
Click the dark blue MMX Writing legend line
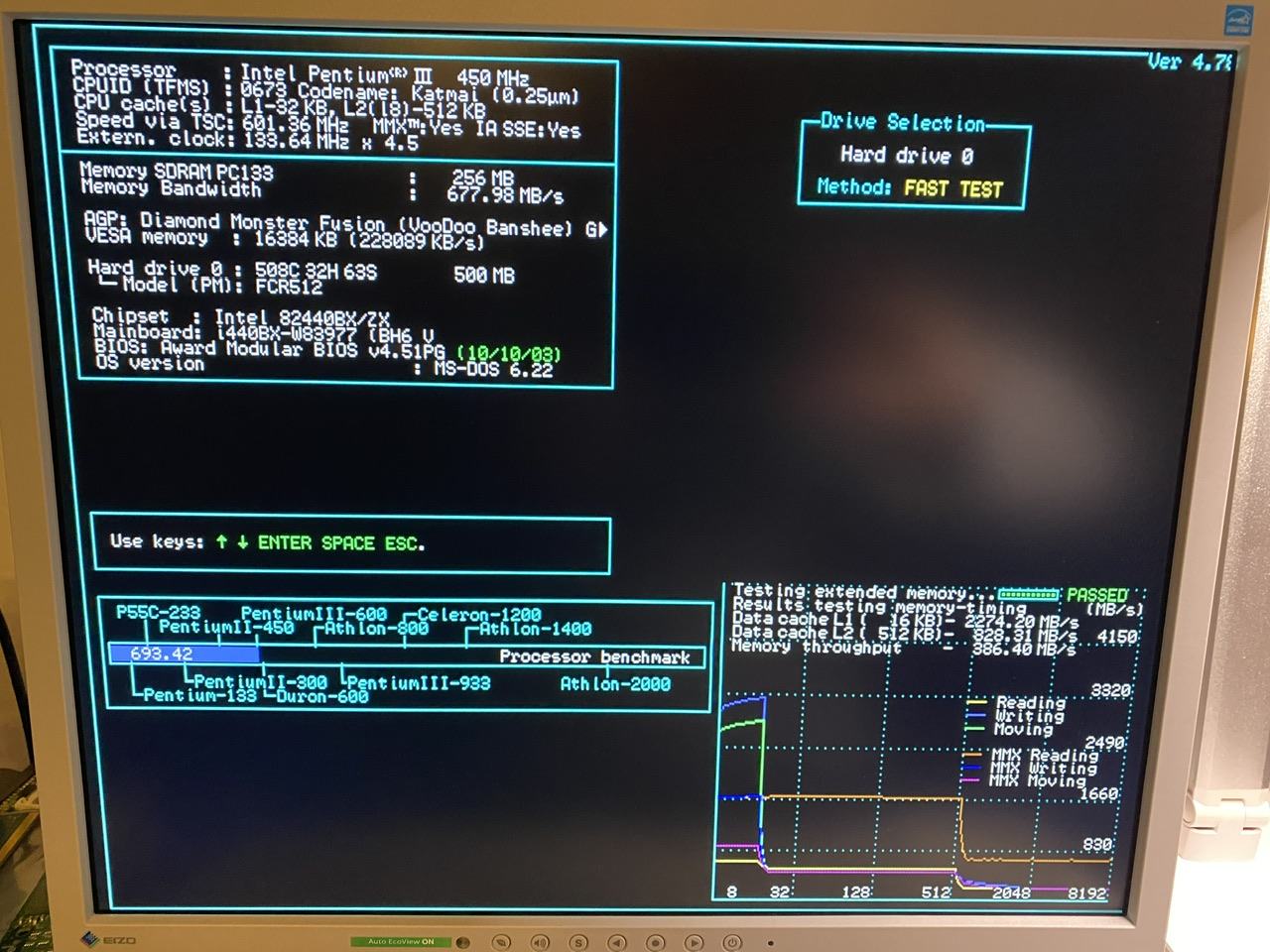(971, 768)
